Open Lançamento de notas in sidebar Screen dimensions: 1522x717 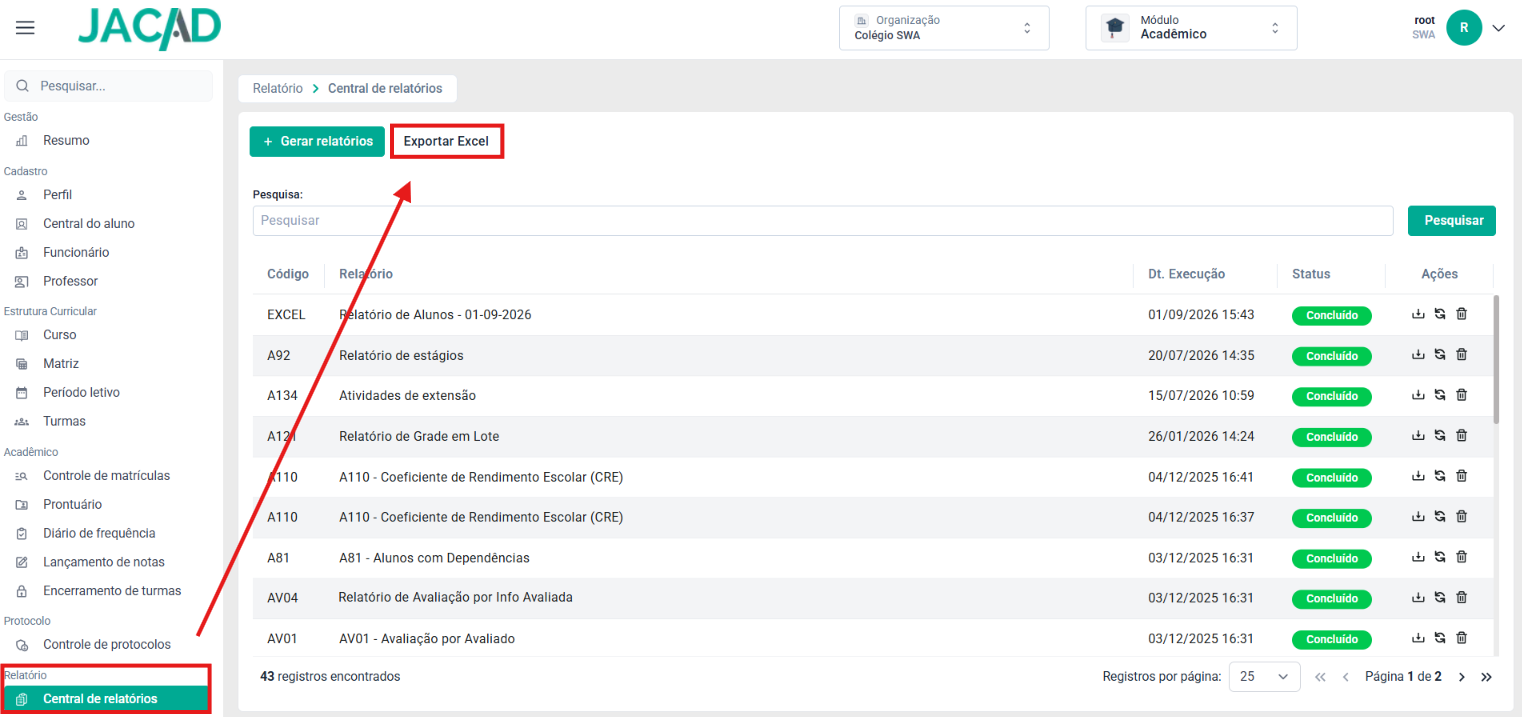pos(103,562)
